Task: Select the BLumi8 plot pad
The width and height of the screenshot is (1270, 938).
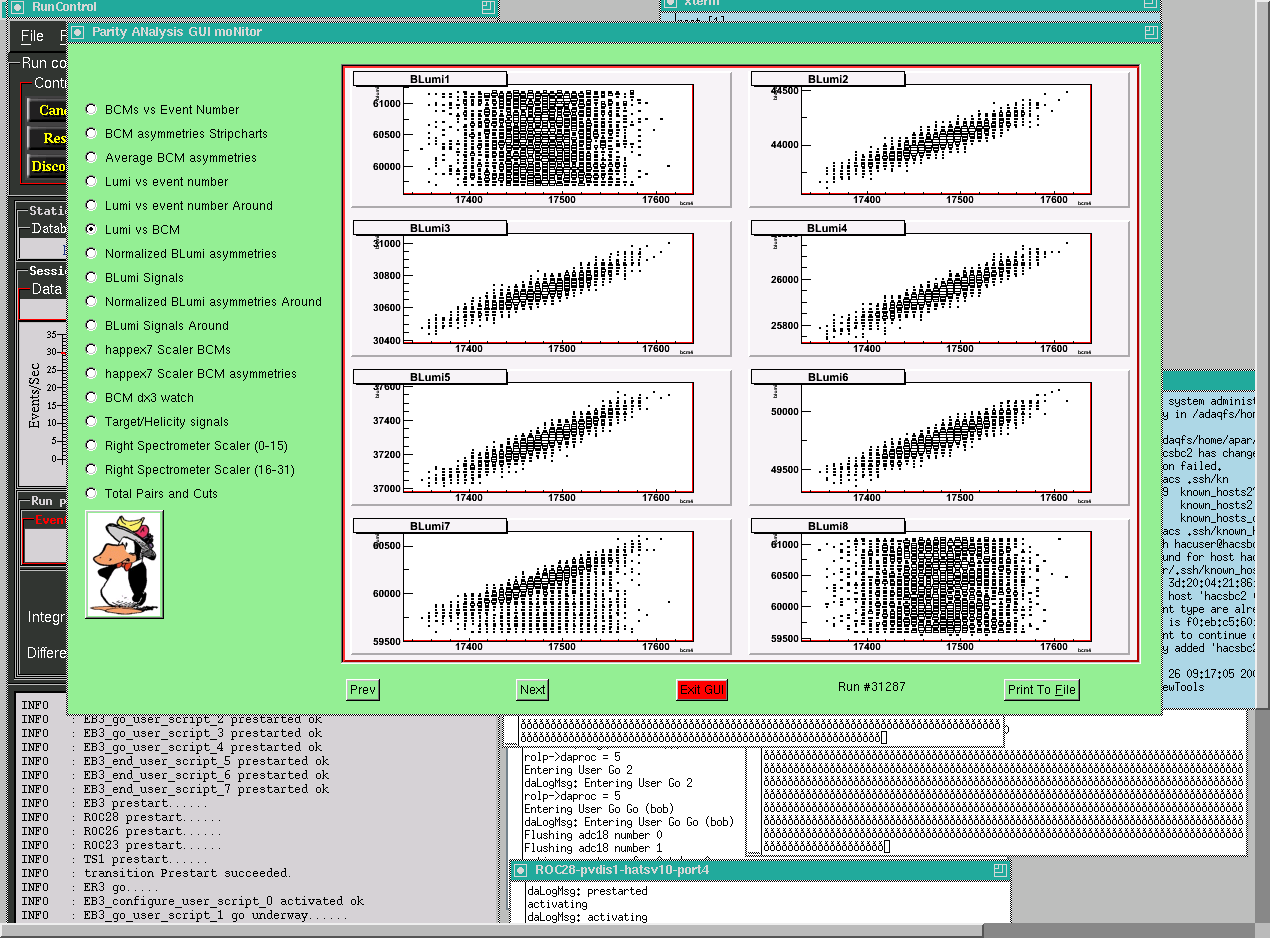Action: [939, 585]
